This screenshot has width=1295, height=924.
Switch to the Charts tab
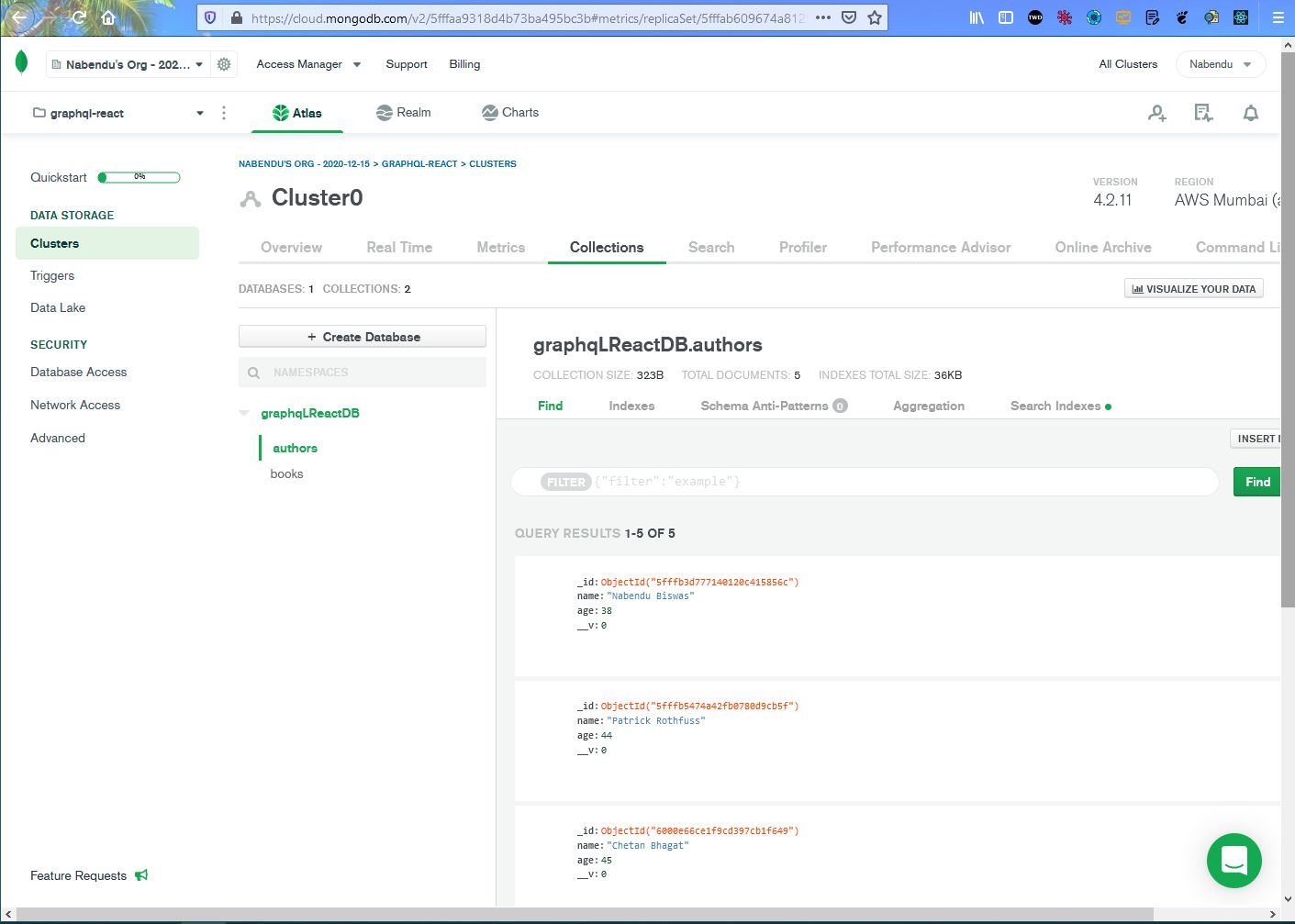click(x=510, y=113)
